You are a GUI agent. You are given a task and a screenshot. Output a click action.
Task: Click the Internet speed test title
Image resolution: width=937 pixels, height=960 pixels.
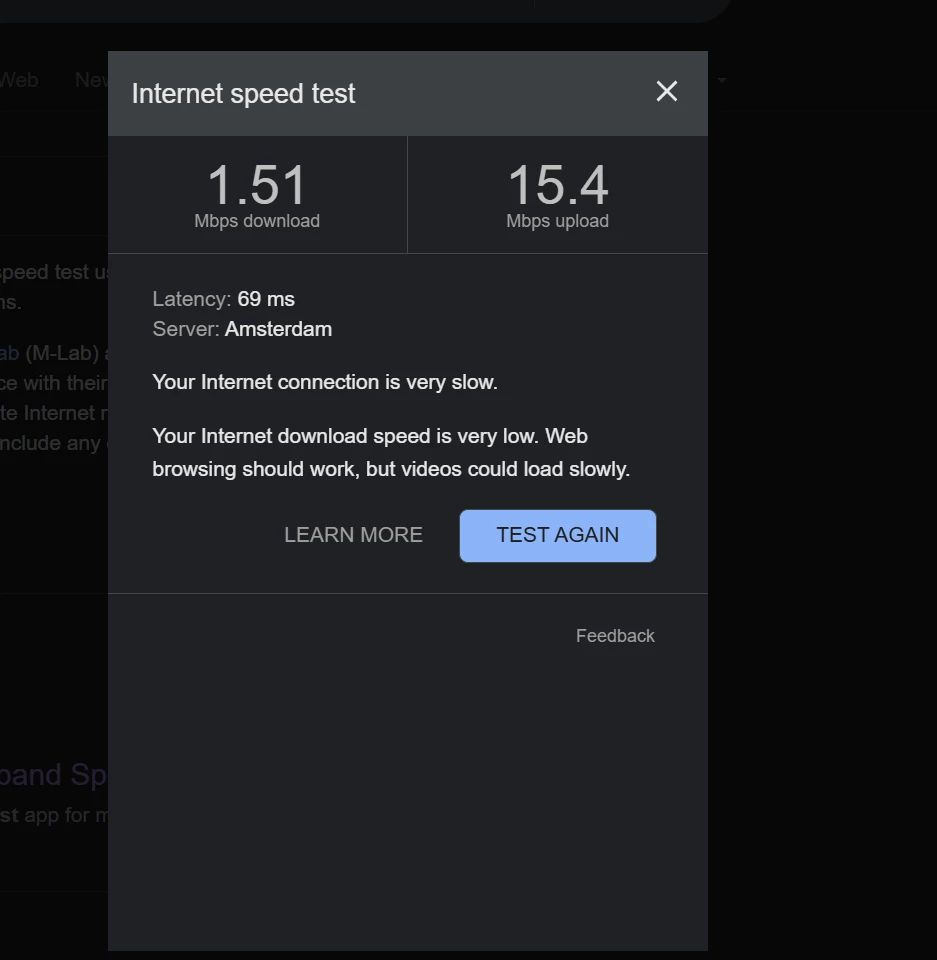243,94
